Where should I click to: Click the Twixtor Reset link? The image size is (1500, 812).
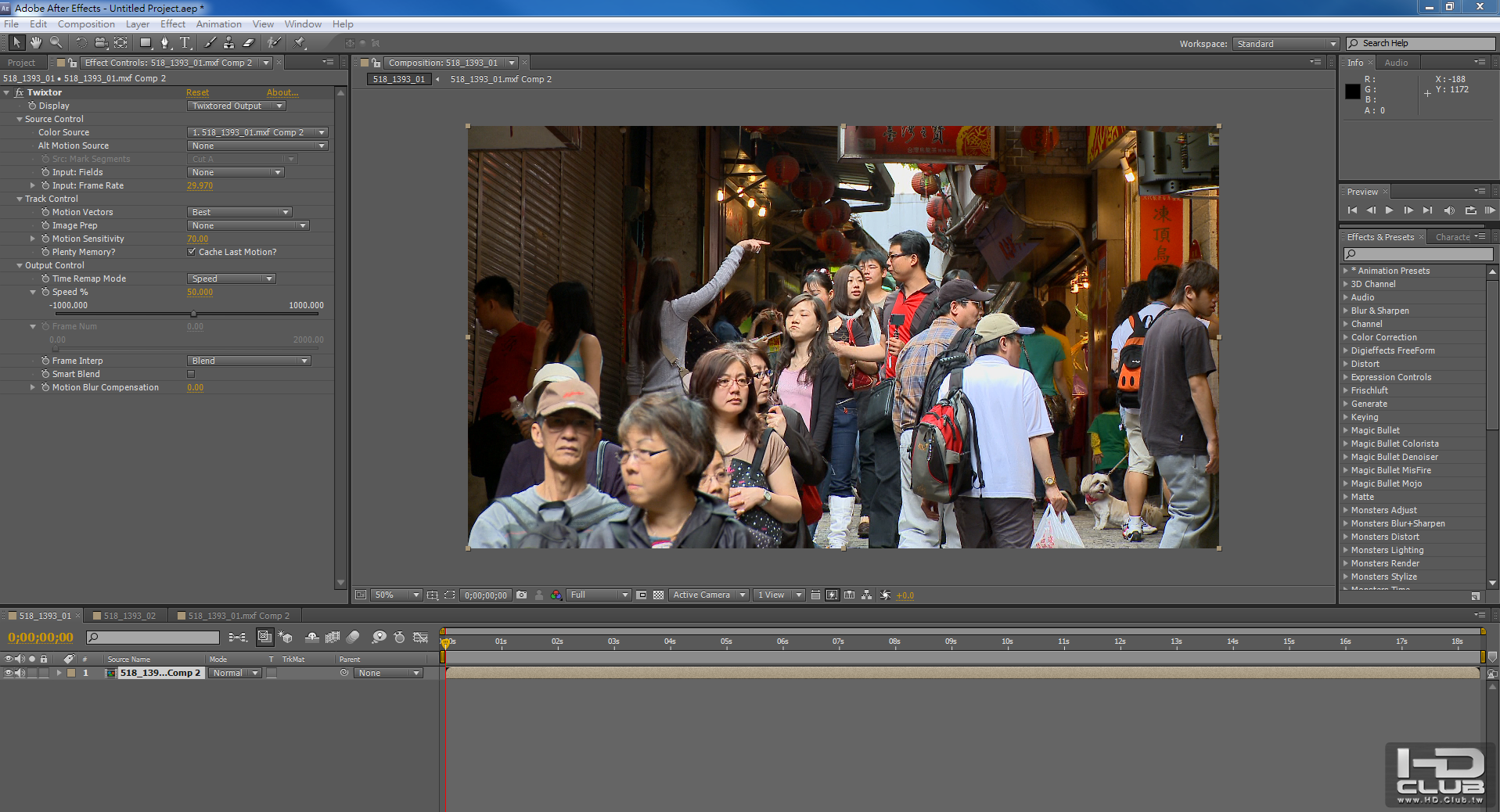197,92
